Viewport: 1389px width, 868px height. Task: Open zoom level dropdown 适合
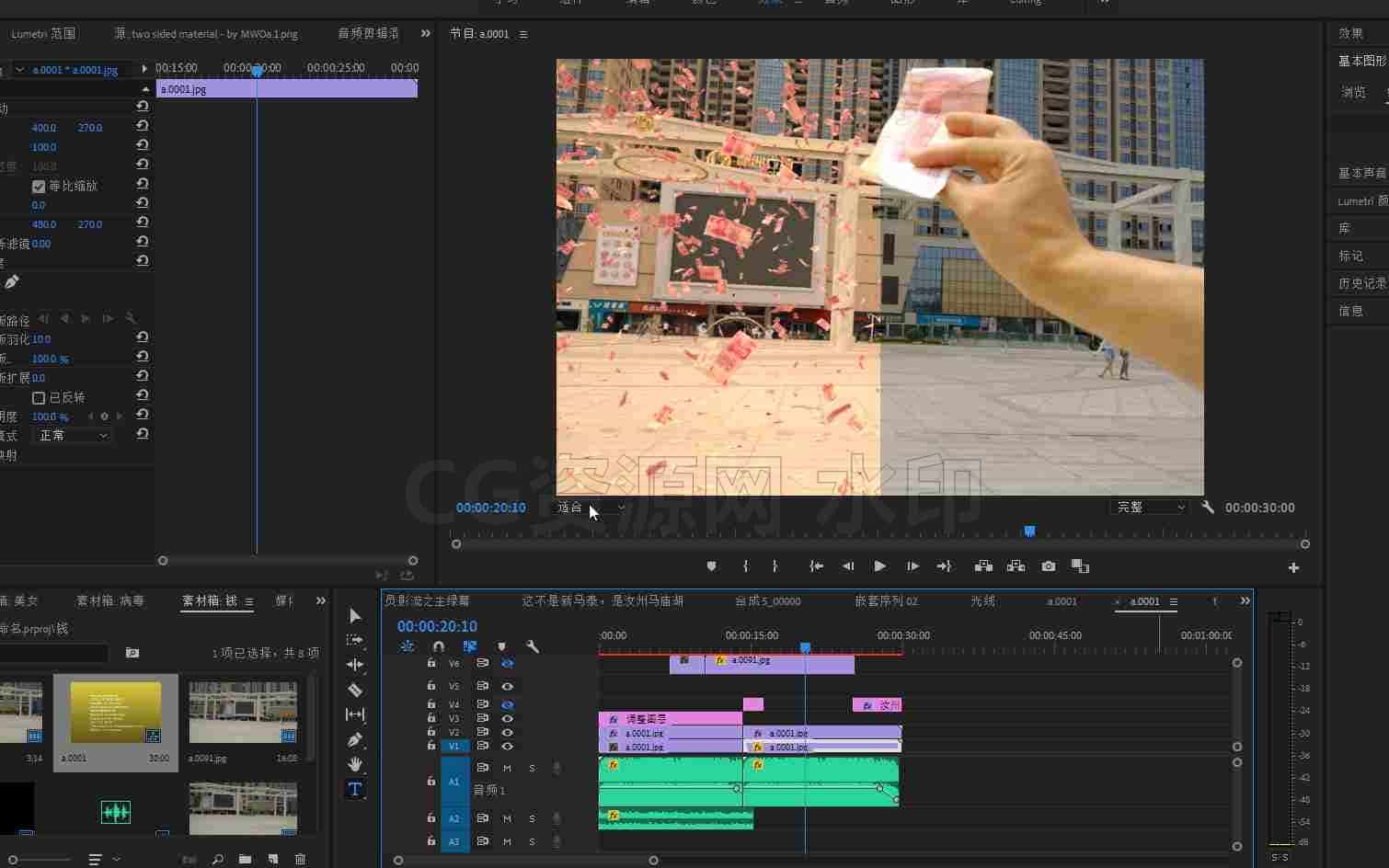[x=591, y=508]
